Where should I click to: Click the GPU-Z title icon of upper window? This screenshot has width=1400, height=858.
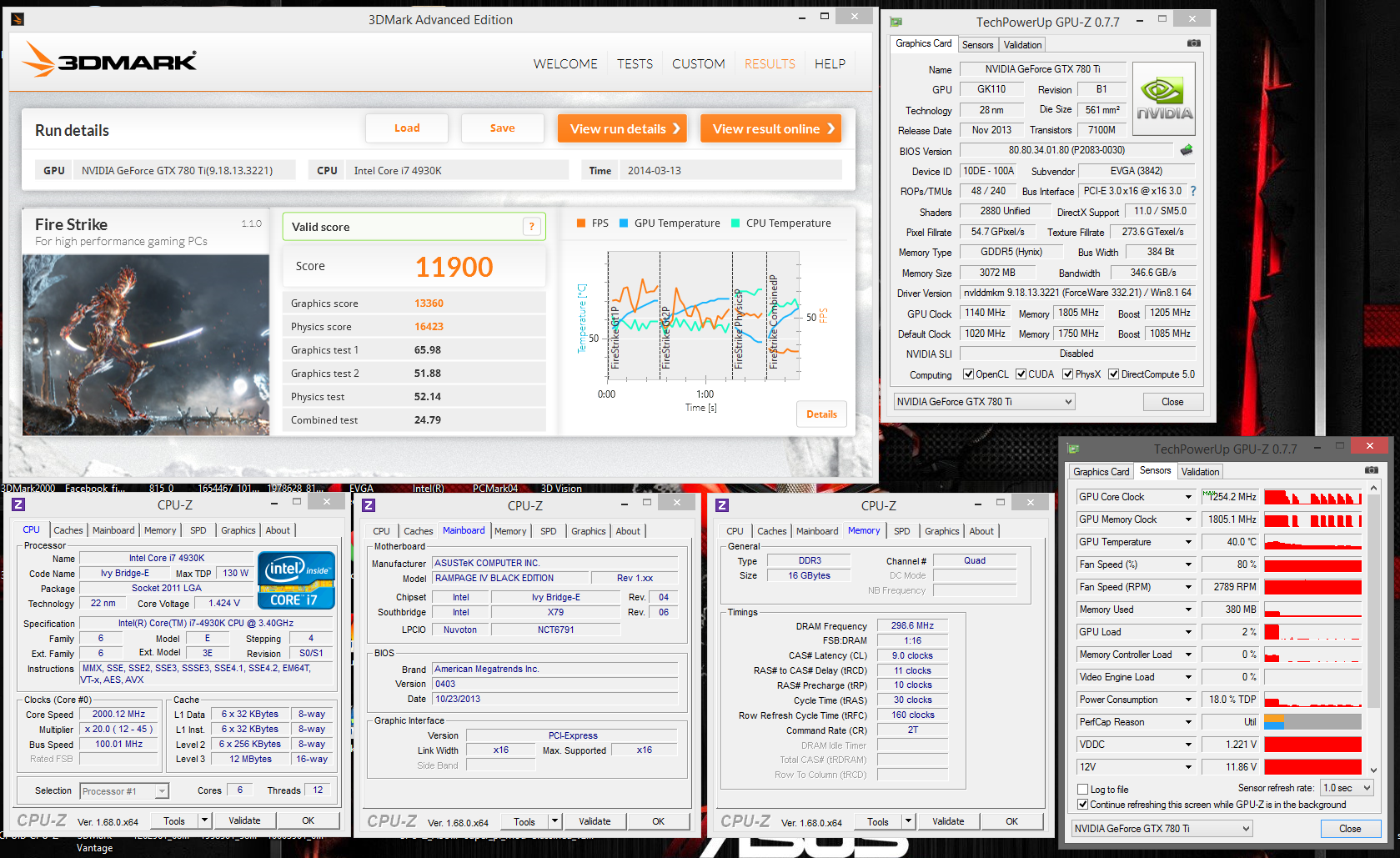[896, 23]
